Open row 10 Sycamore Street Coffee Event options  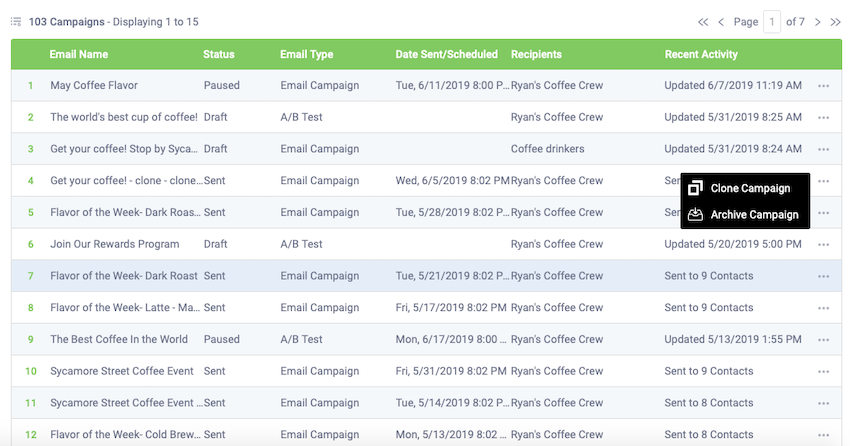[x=823, y=371]
